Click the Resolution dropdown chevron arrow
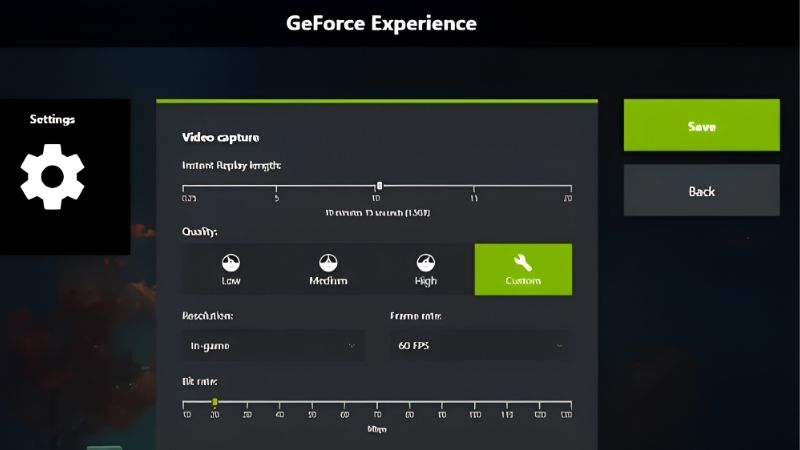Viewport: 800px width, 450px height. (x=352, y=345)
